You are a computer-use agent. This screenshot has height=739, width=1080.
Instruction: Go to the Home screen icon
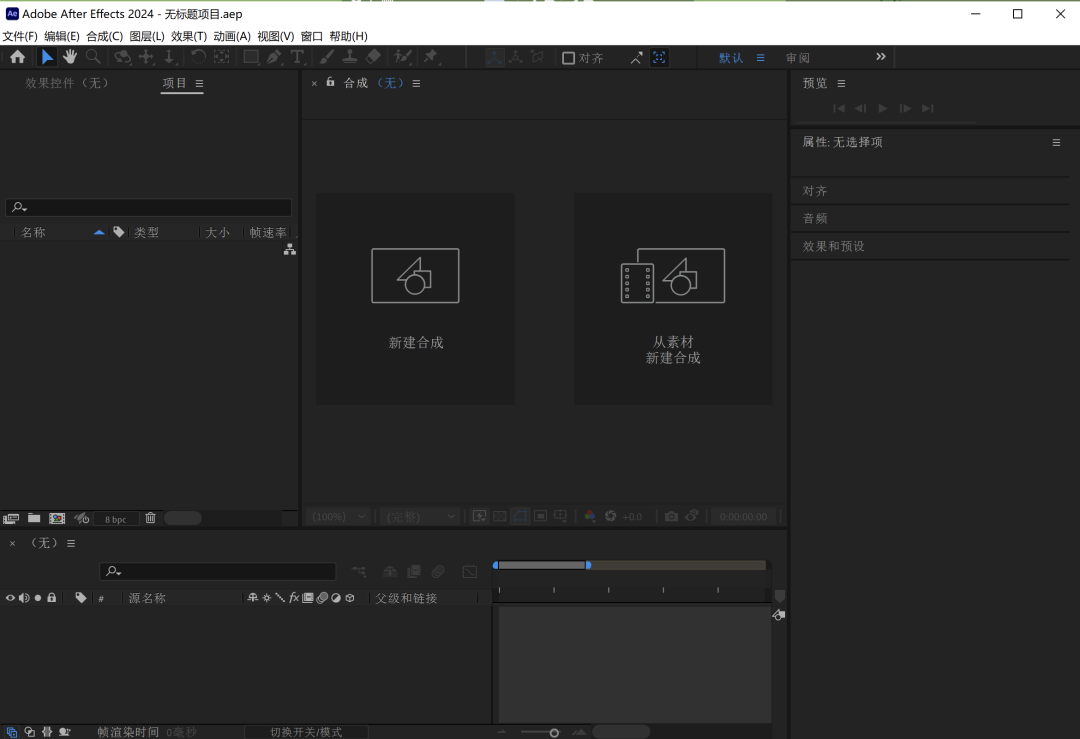(17, 57)
